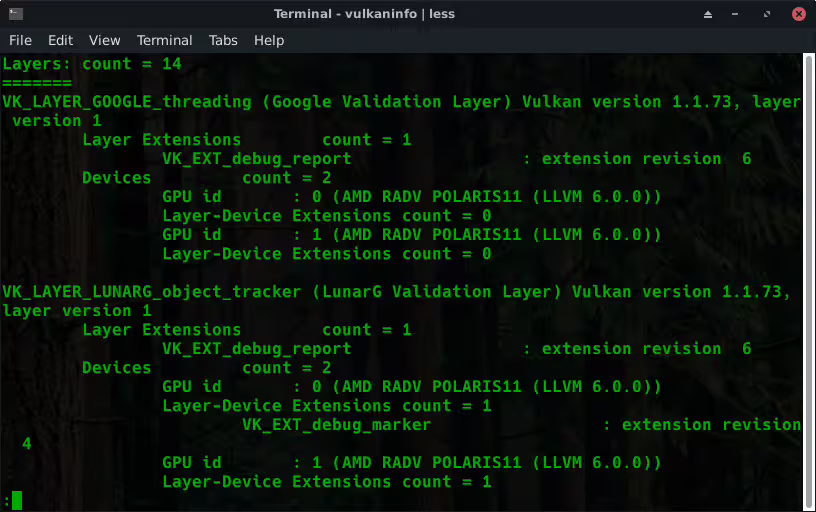Click the 'Layers: count = 14' line

pos(92,64)
